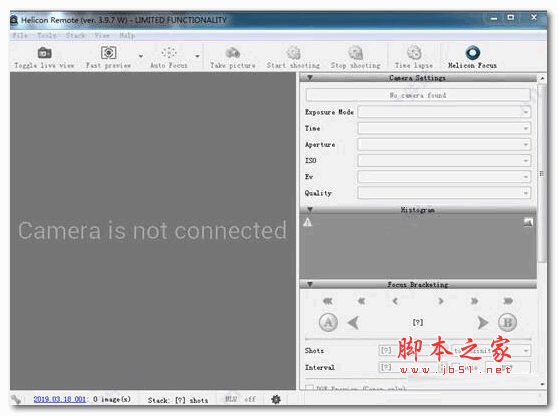This screenshot has width=558, height=416.
Task: Click scroll up arrow on right panel
Action: point(542,78)
